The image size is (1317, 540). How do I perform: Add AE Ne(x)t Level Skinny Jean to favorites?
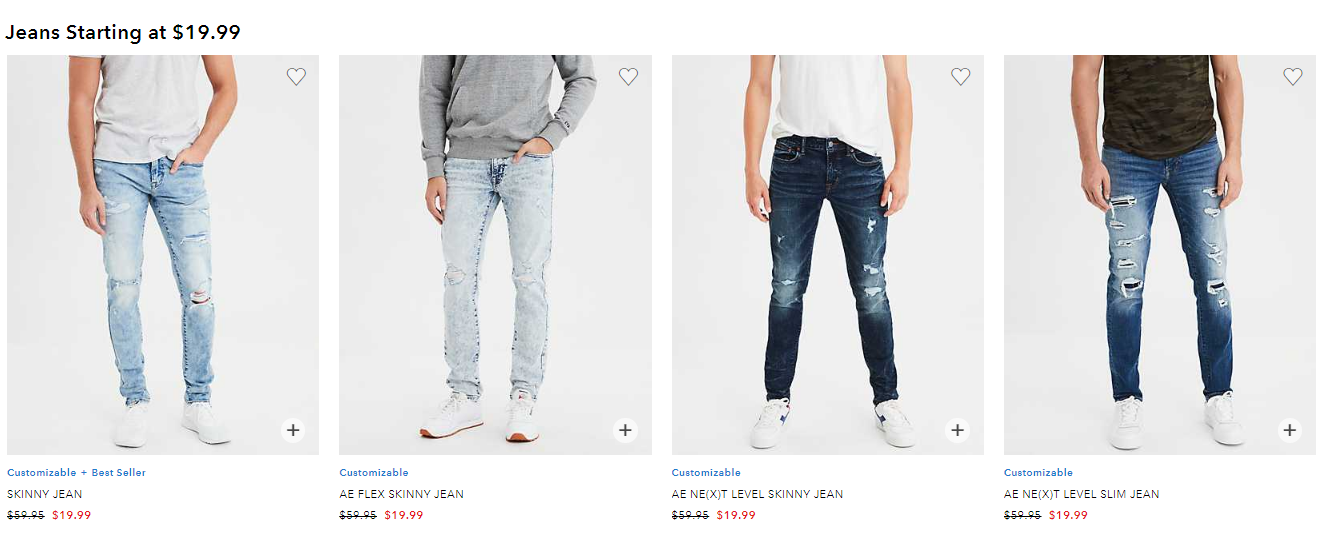[960, 76]
